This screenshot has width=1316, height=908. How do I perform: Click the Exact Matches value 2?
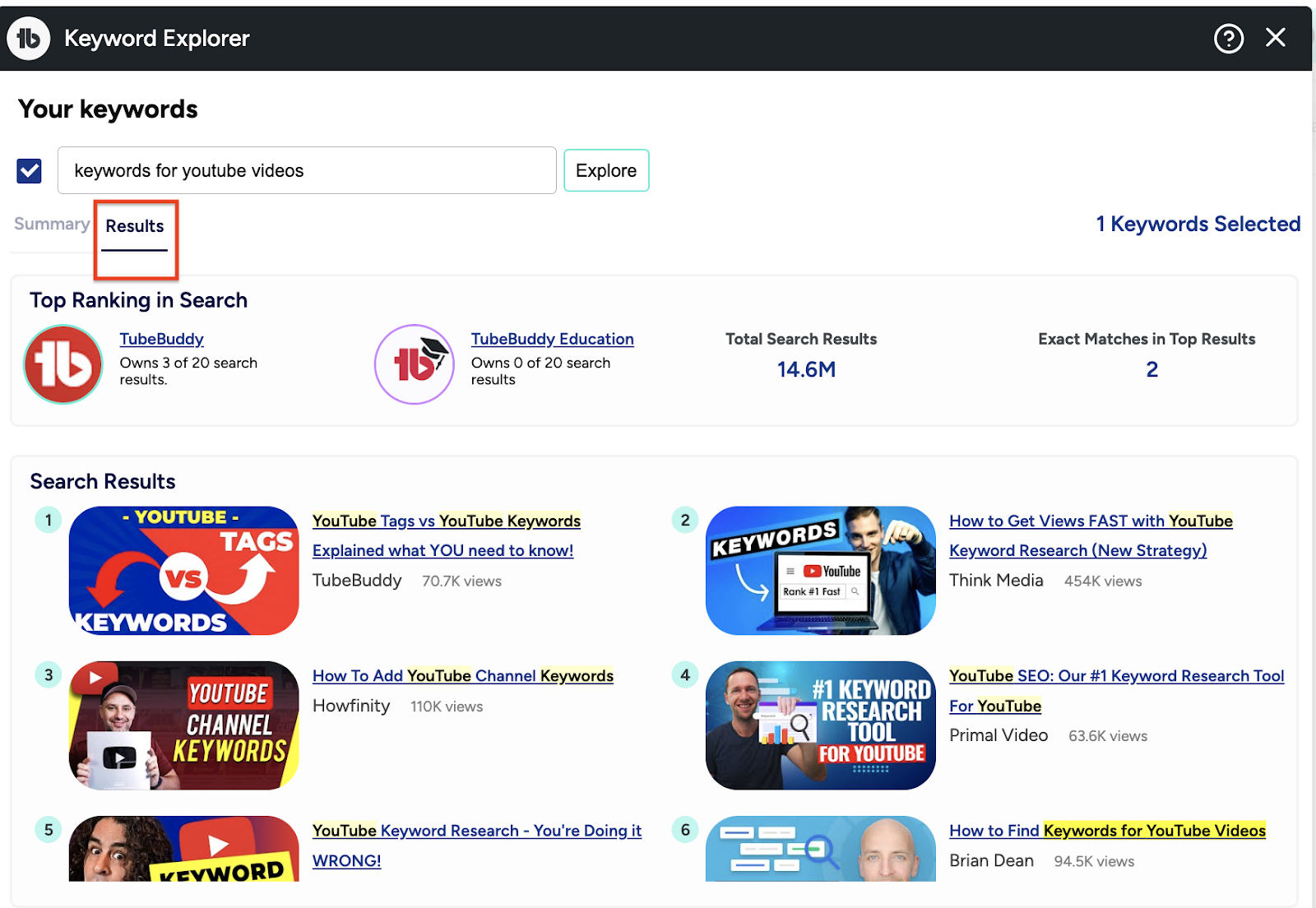(1152, 369)
